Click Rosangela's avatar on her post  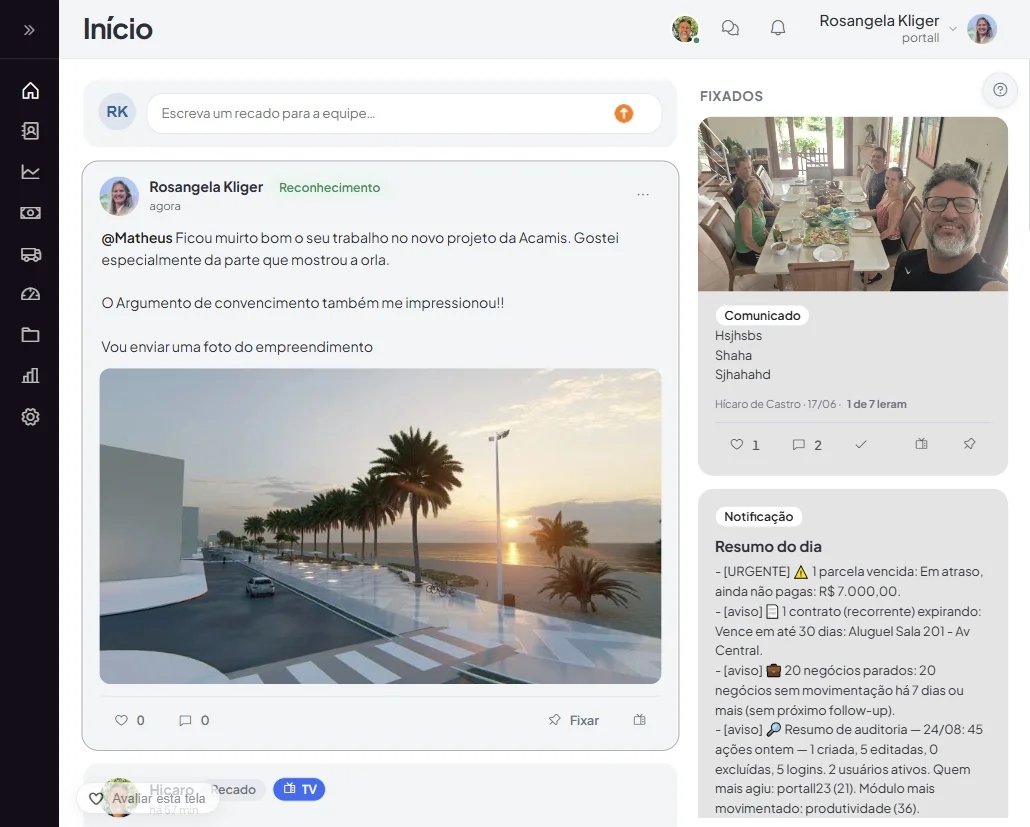[119, 196]
